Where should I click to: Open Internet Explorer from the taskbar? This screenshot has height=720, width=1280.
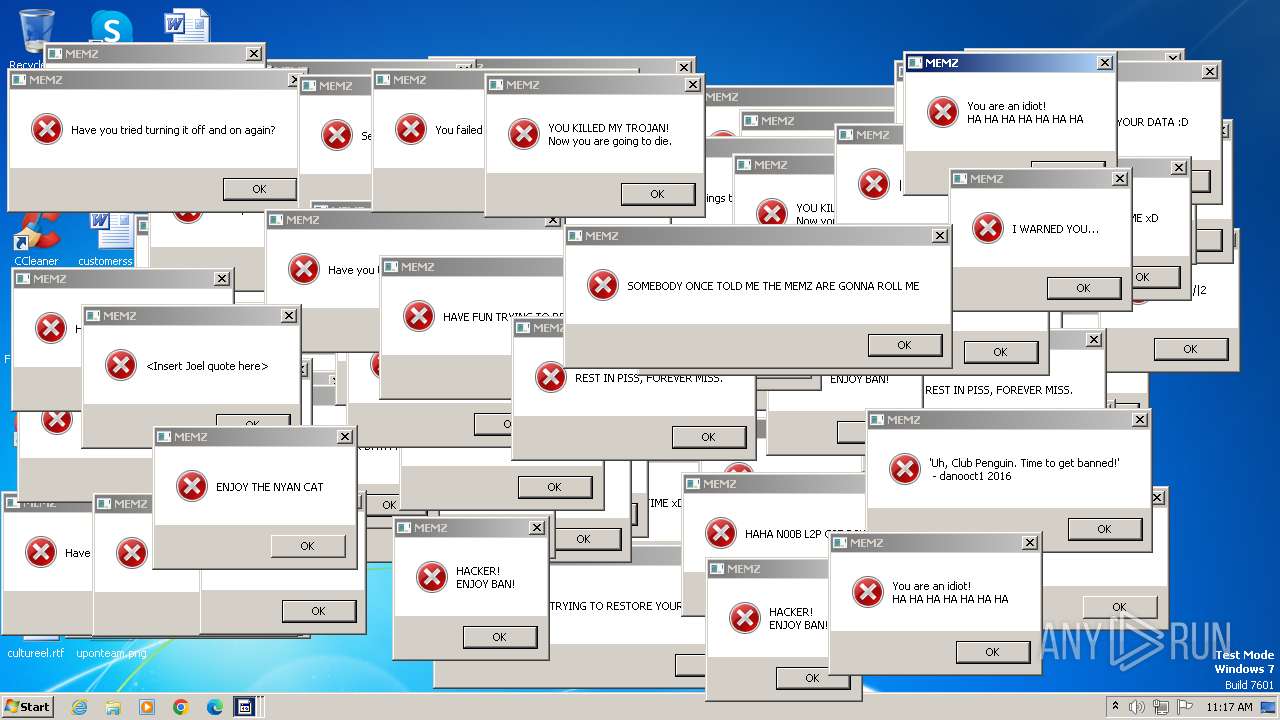tap(79, 707)
